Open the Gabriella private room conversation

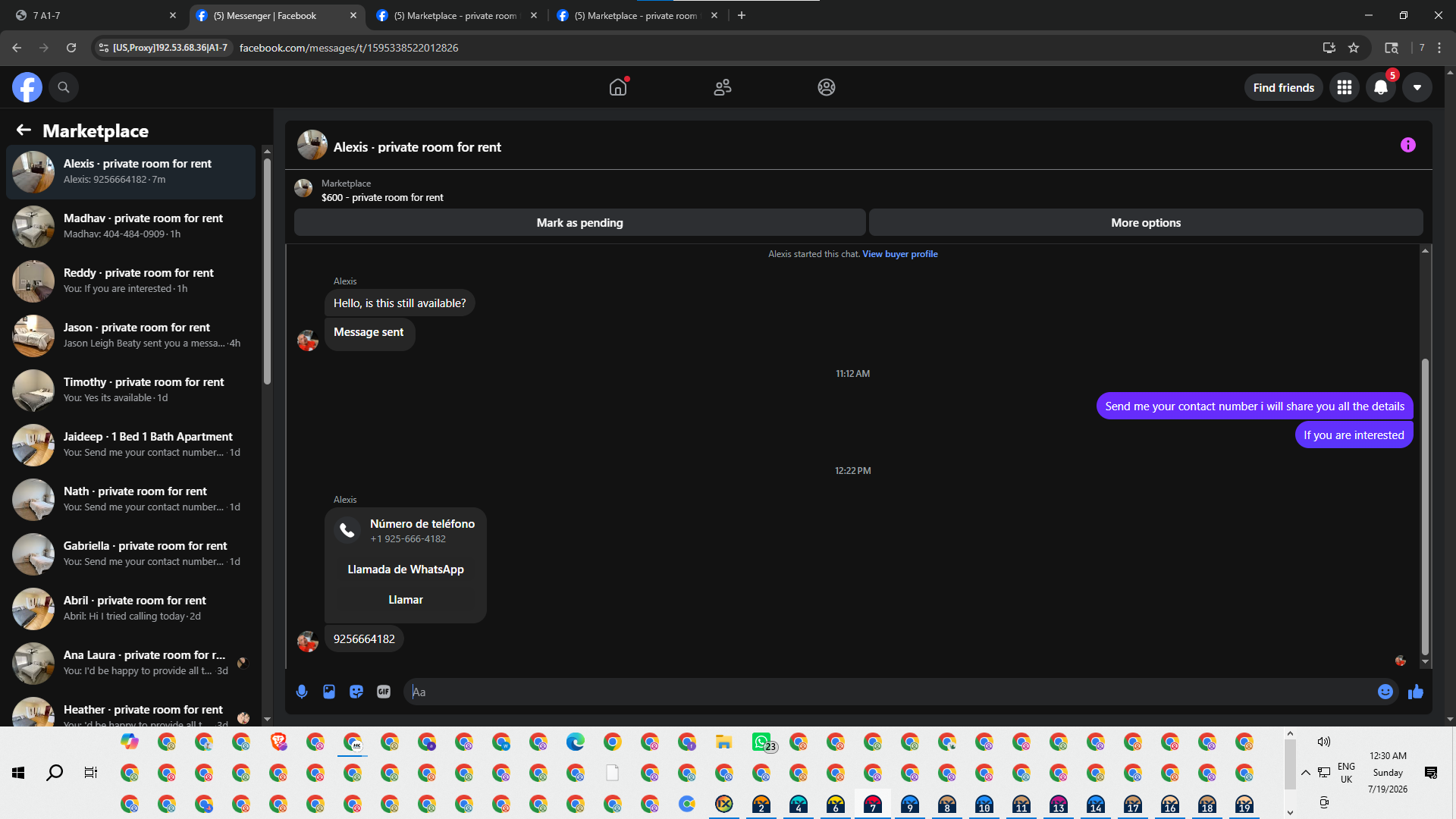[x=130, y=554]
